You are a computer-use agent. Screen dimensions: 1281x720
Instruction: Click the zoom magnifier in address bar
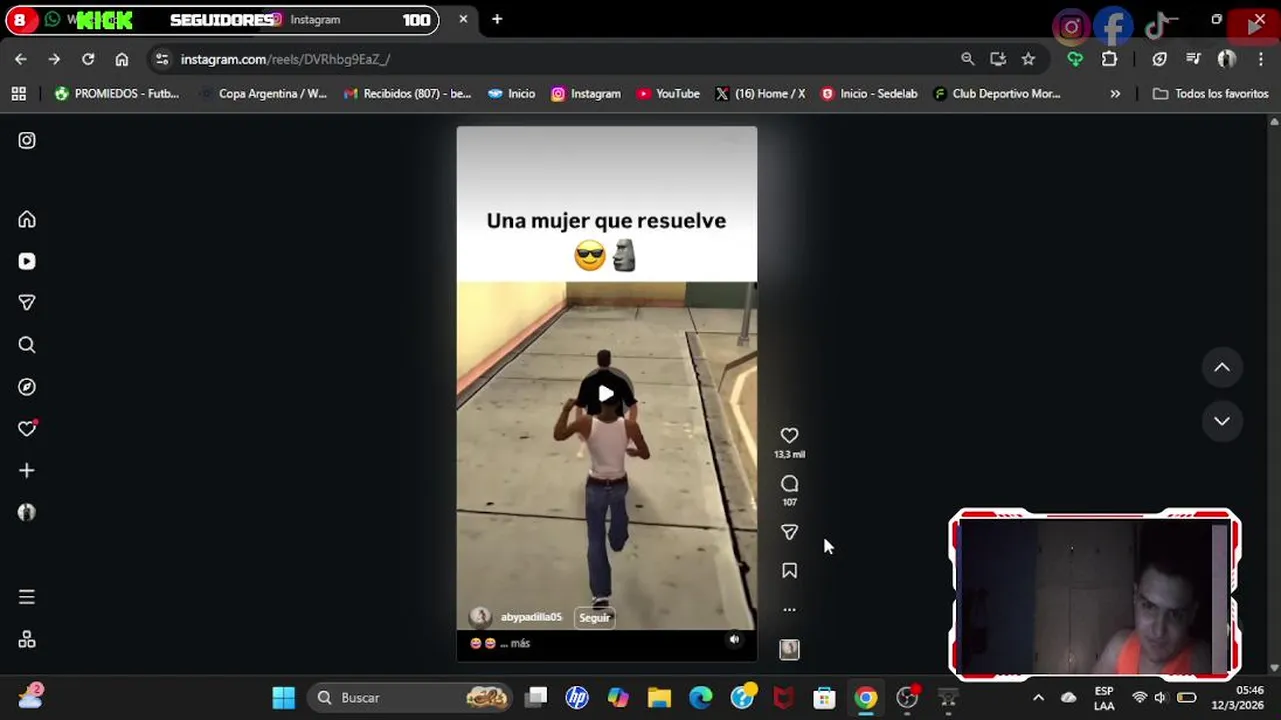(x=967, y=59)
